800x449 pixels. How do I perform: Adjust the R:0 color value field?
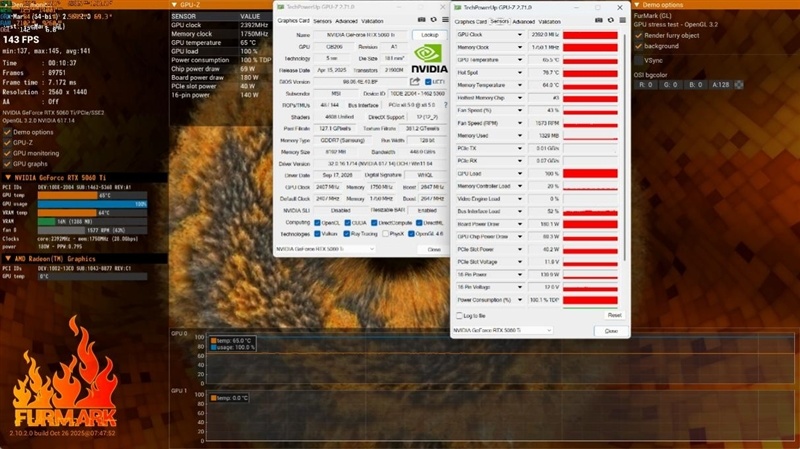[646, 85]
